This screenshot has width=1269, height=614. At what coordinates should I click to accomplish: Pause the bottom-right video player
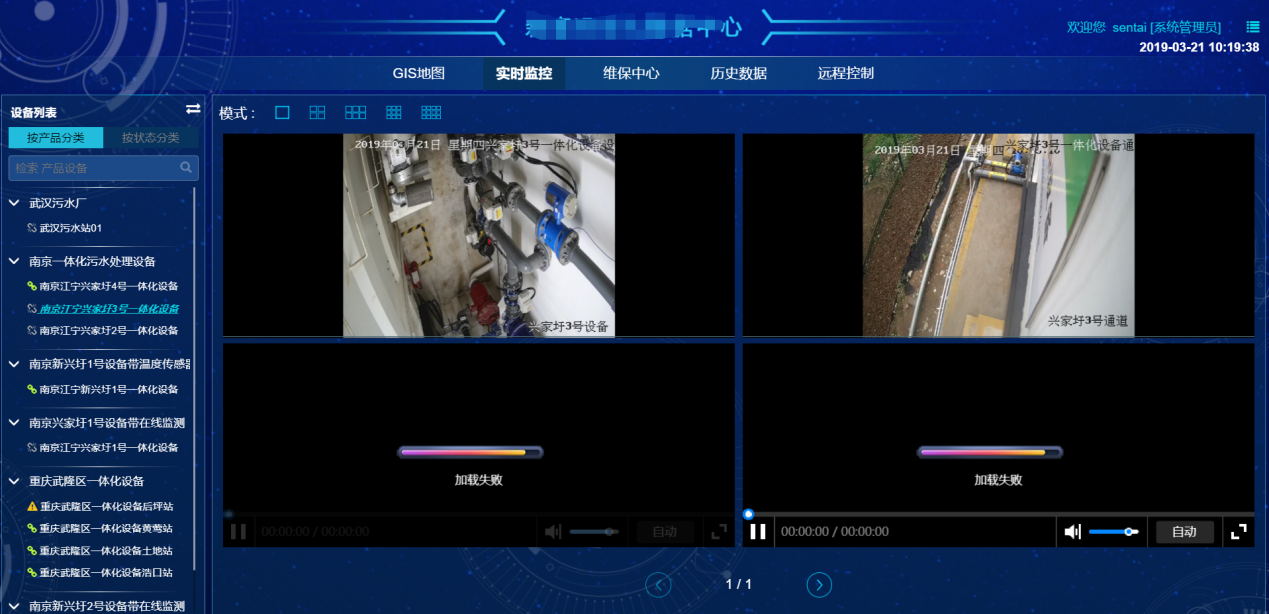pos(758,532)
